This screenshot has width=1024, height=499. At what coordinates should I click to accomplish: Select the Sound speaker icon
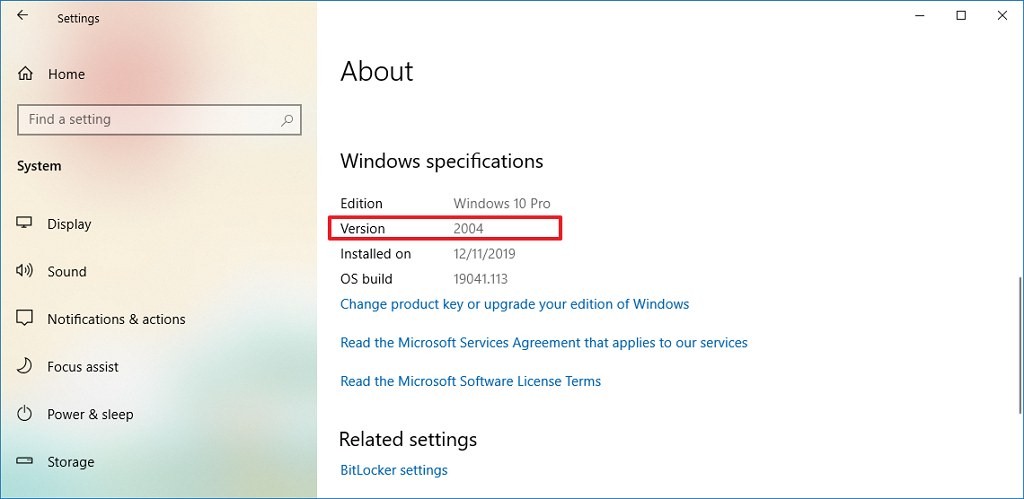tap(24, 271)
